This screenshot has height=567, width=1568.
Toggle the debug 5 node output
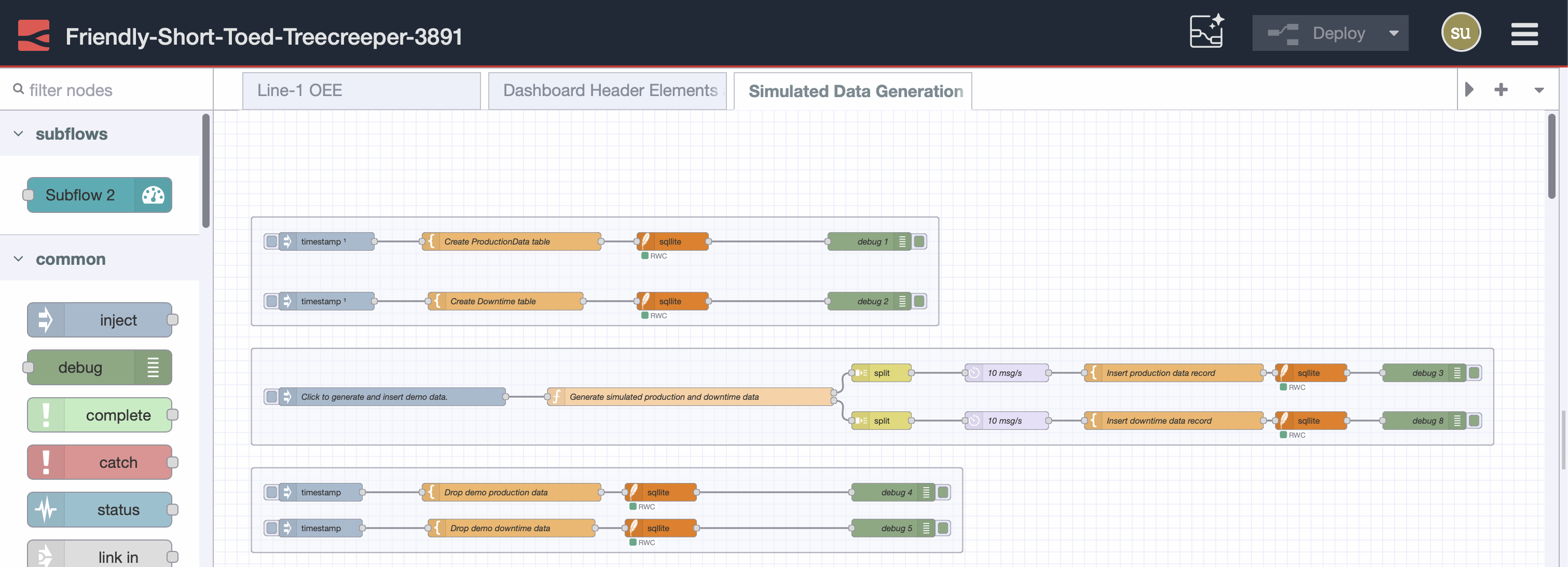(943, 528)
